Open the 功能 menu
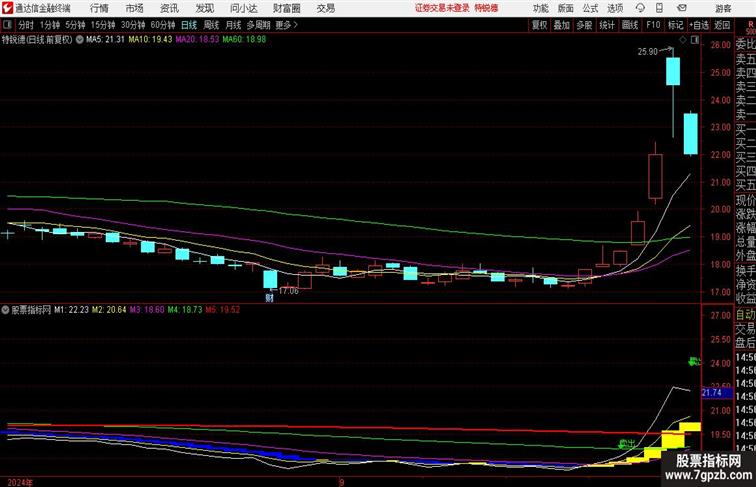Image resolution: width=756 pixels, height=487 pixels. (x=541, y=8)
